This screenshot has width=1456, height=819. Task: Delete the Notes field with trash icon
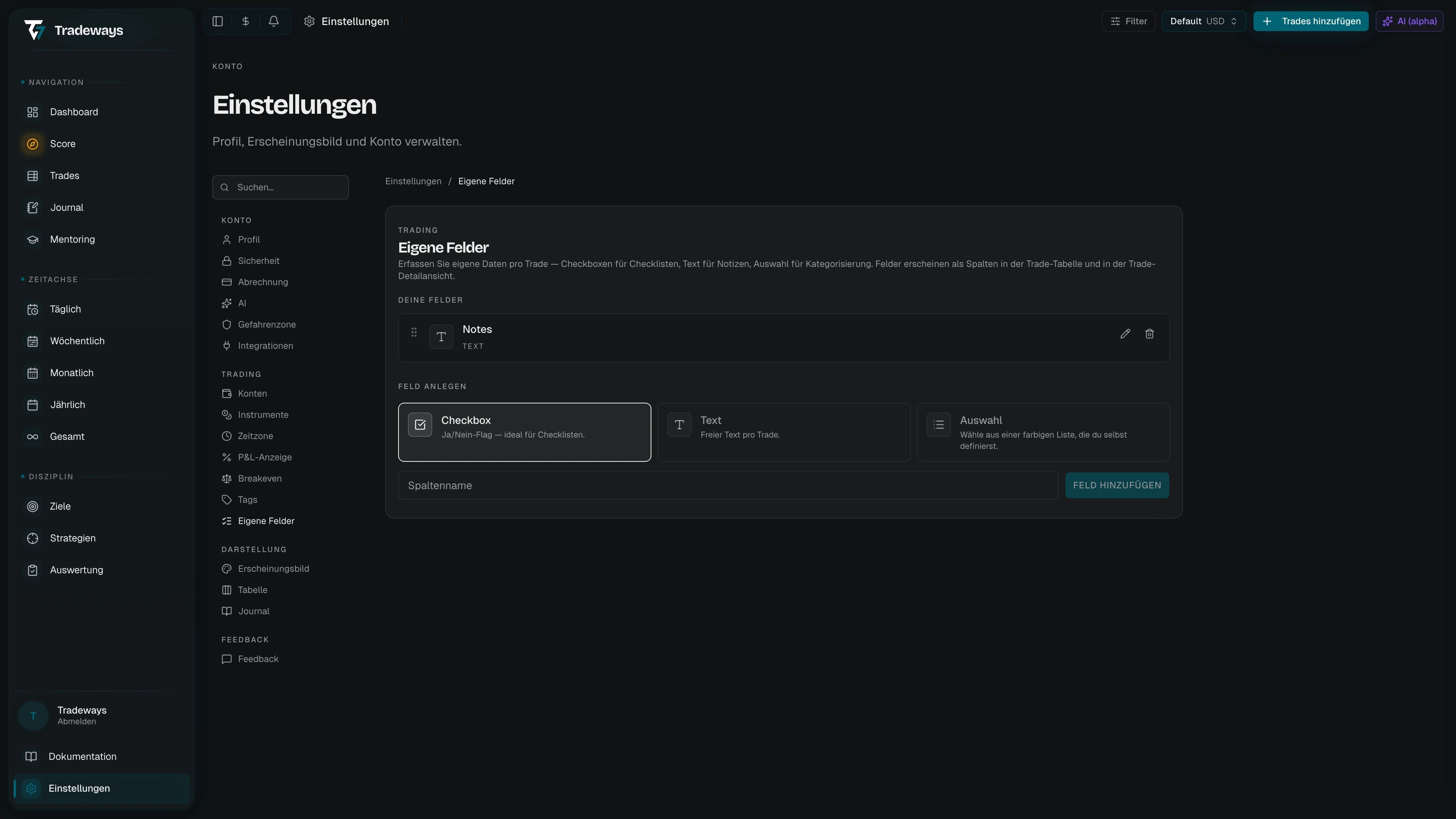(x=1149, y=334)
